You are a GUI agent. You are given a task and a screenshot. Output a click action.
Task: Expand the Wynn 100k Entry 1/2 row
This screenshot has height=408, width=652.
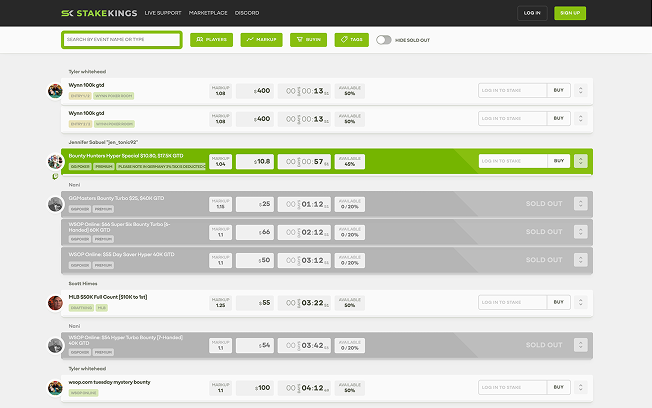pyautogui.click(x=580, y=90)
